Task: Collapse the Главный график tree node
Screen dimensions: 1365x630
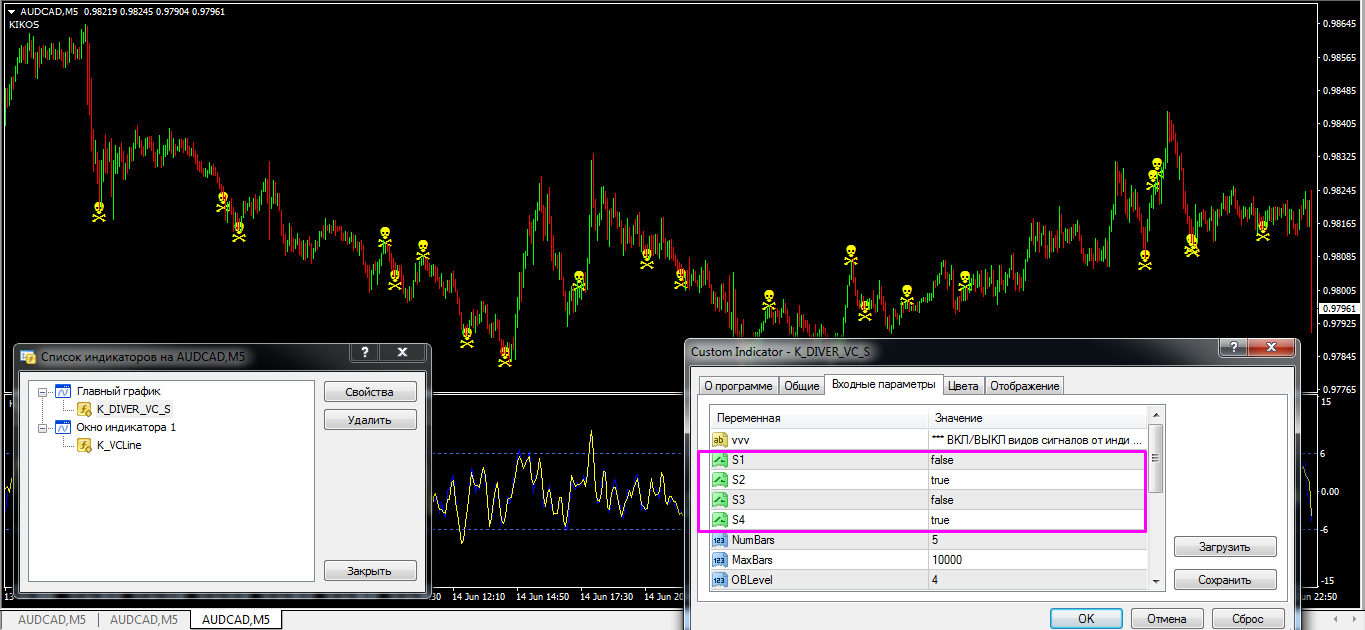Action: [x=43, y=391]
